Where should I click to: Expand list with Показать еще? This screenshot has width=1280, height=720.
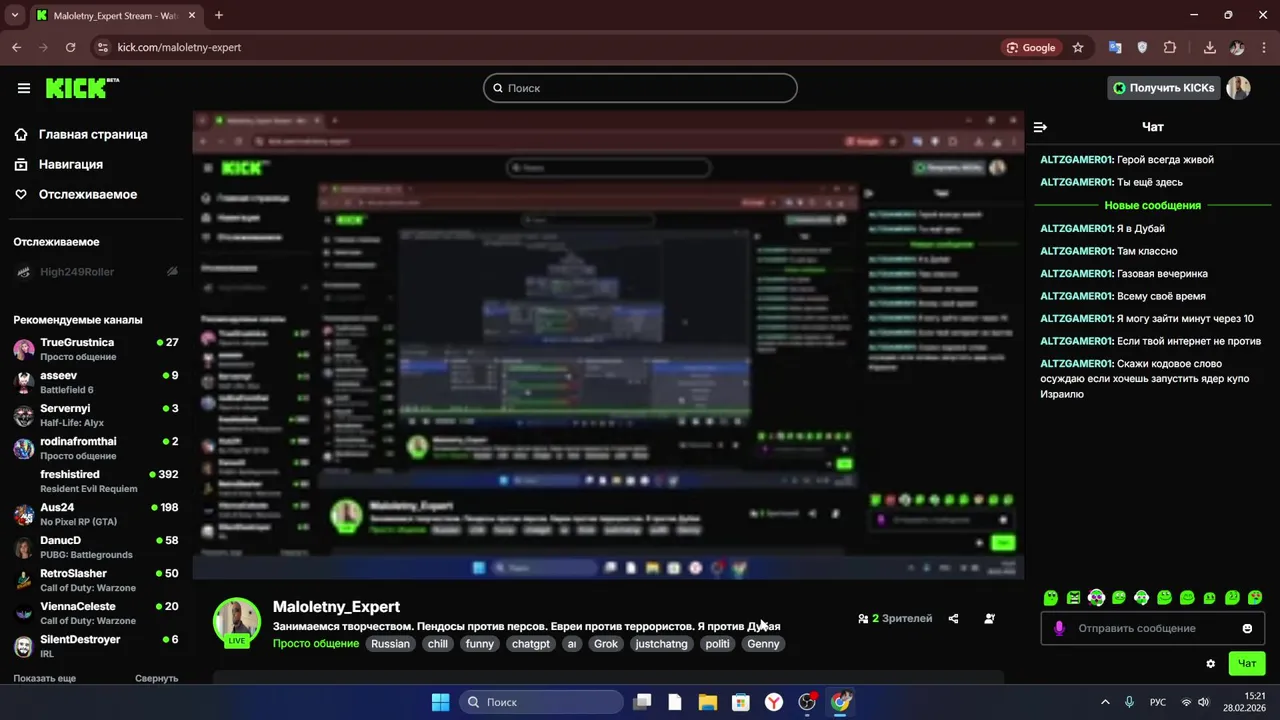(44, 678)
